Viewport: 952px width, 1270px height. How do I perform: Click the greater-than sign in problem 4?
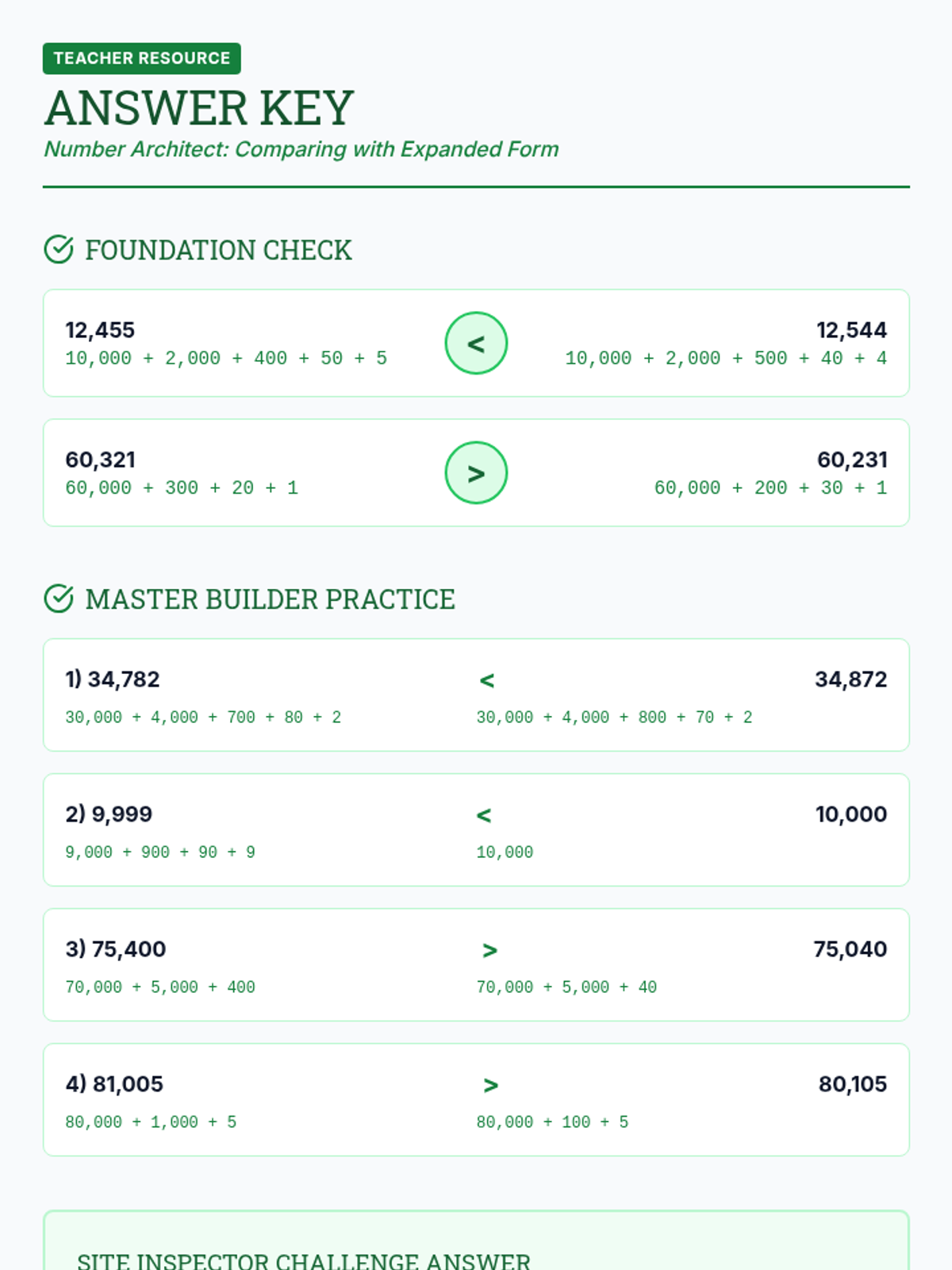pos(490,1085)
